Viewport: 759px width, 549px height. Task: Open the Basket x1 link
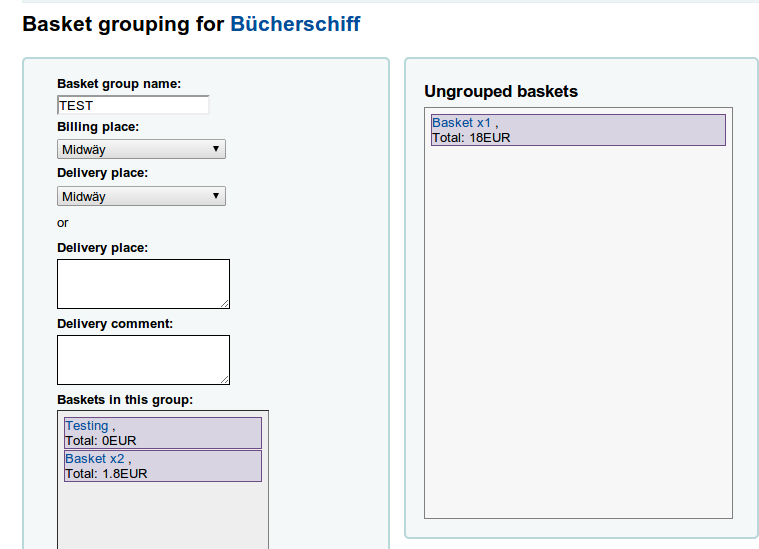[461, 122]
